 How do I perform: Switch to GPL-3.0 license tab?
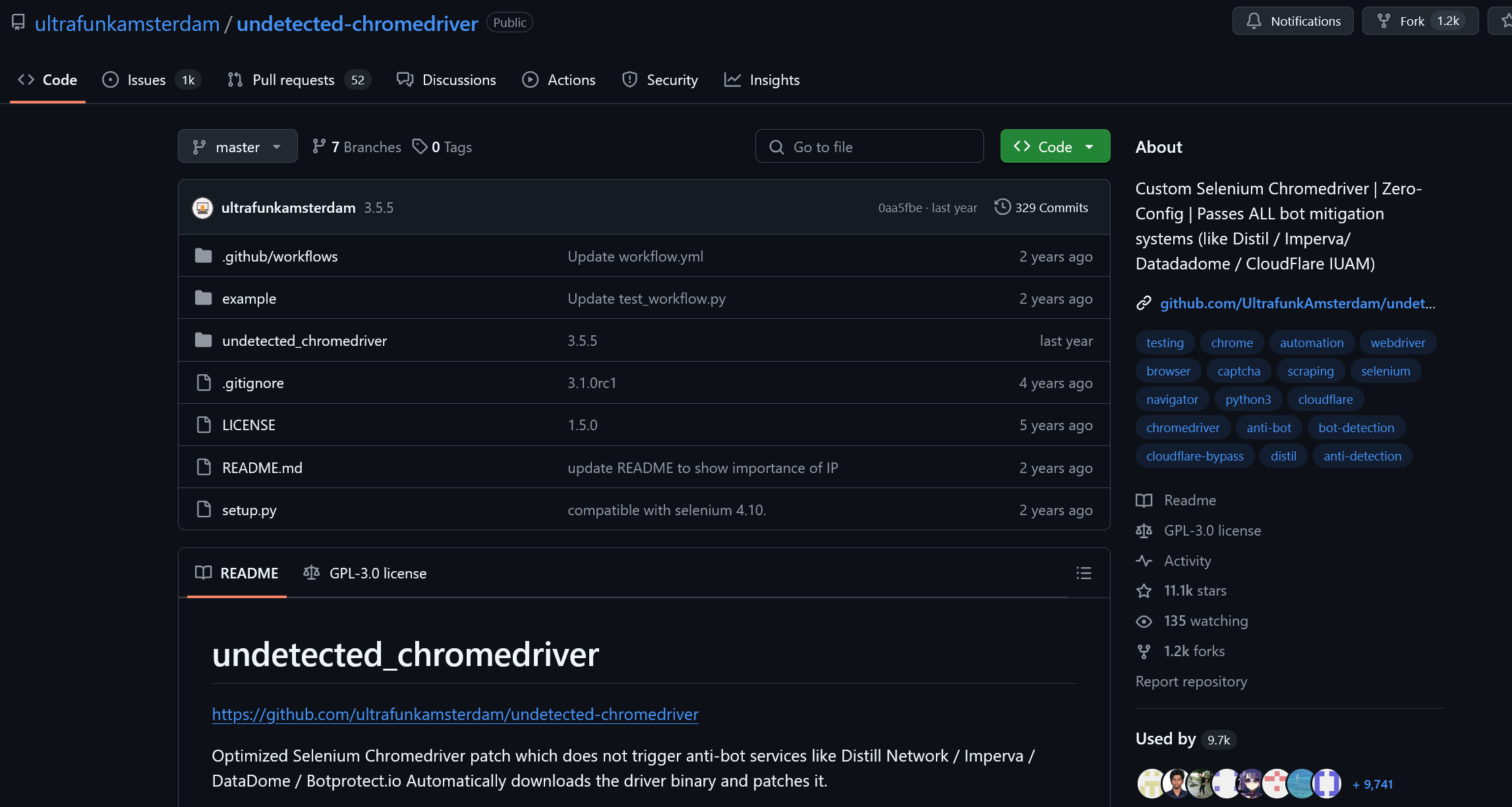click(x=364, y=572)
